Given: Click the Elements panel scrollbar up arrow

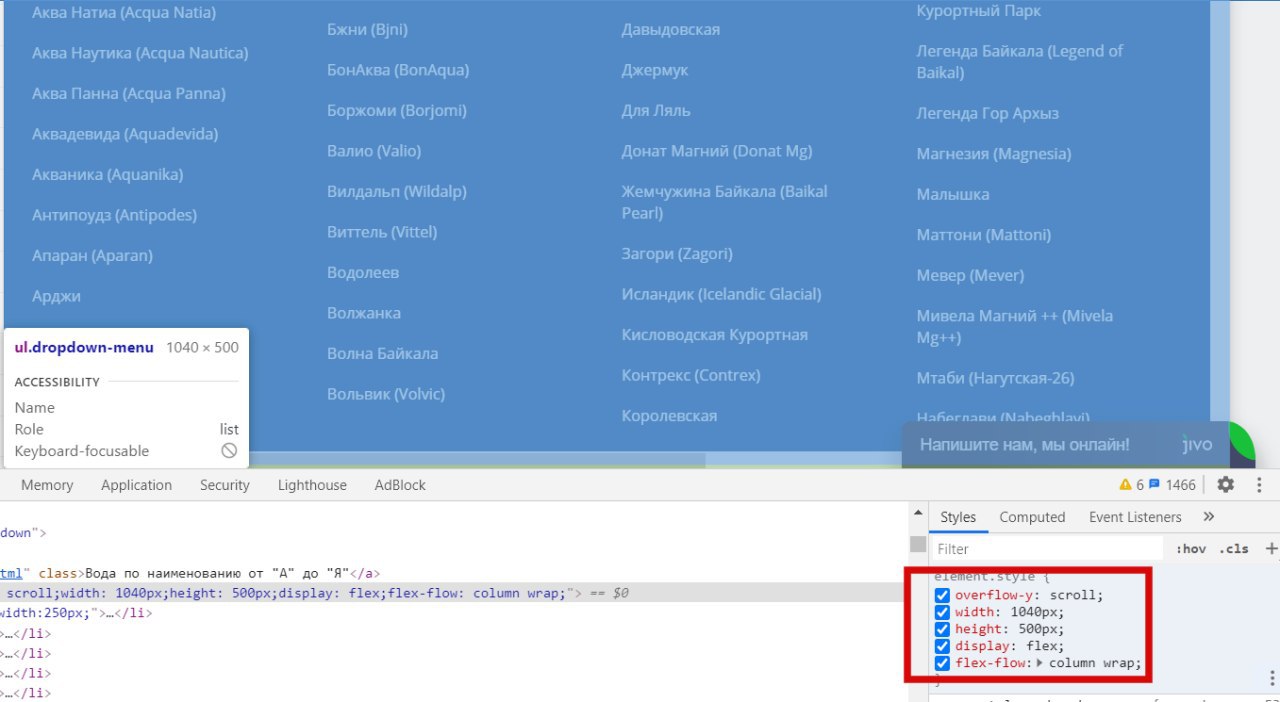Looking at the screenshot, I should (918, 513).
